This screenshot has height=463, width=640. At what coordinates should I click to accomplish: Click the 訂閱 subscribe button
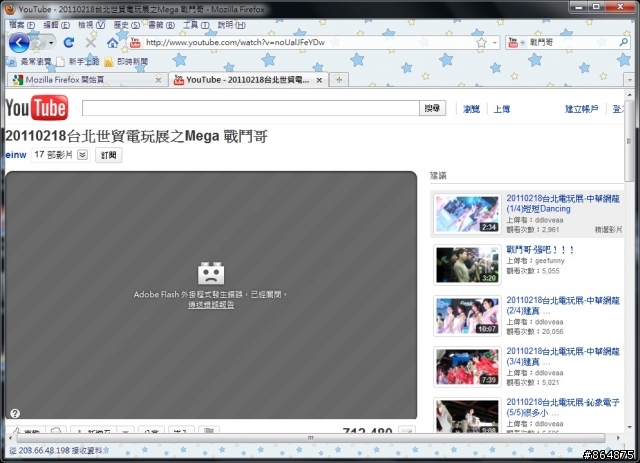click(x=109, y=155)
